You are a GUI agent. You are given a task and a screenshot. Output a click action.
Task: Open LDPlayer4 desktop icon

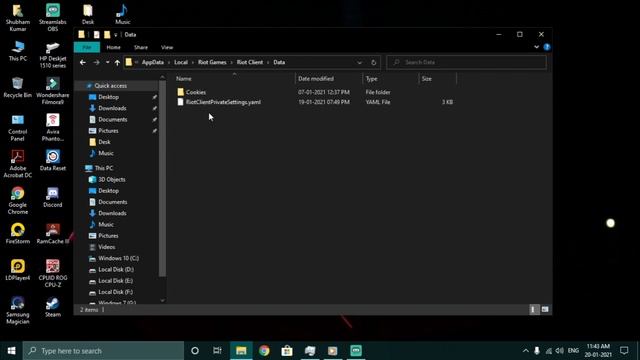(x=18, y=270)
